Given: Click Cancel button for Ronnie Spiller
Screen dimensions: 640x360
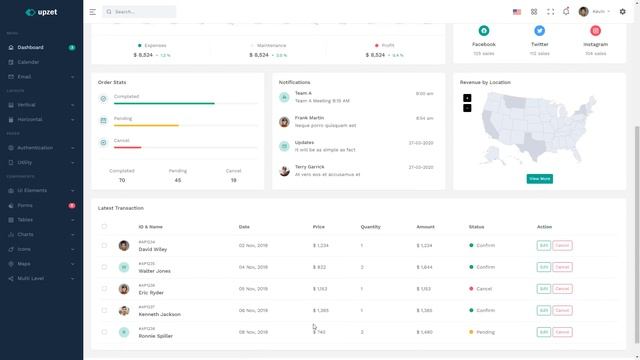Looking at the screenshot, I should 562,332.
